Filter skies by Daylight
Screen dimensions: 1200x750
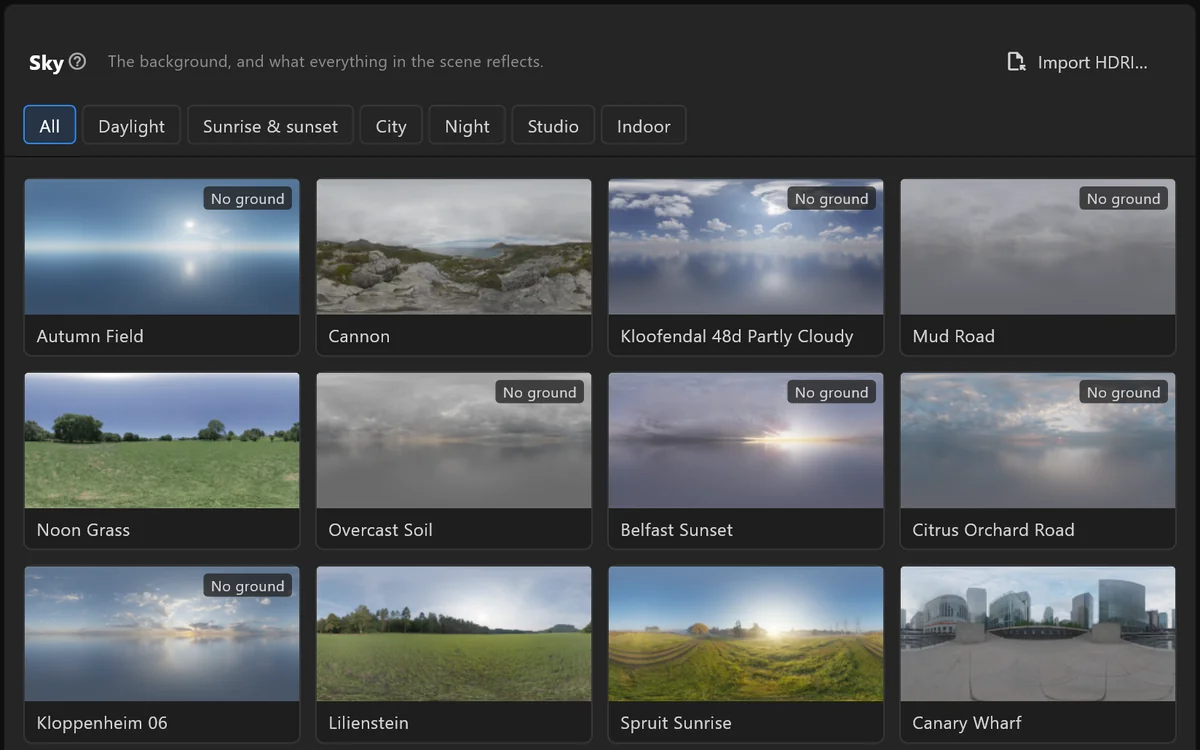coord(131,126)
